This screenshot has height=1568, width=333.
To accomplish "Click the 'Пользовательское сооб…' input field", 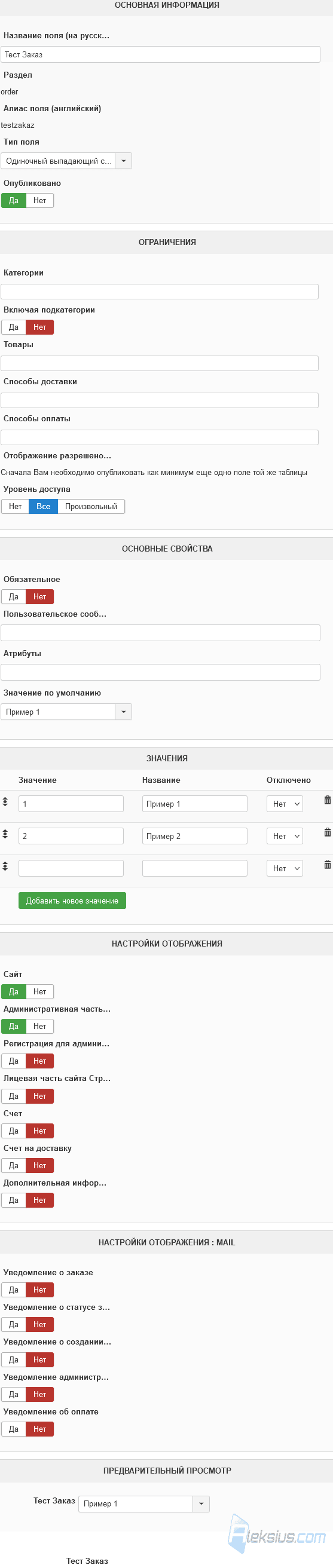I will [x=161, y=633].
